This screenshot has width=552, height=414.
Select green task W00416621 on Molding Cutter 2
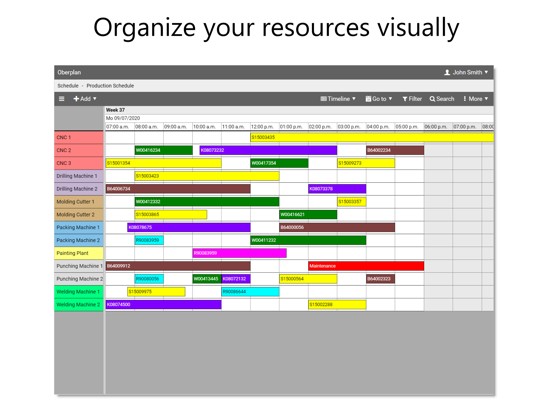308,214
